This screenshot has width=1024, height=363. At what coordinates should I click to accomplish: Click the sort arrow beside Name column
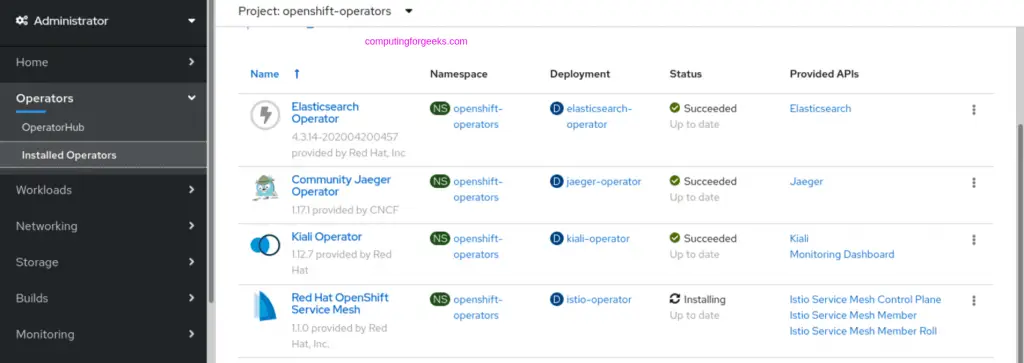297,74
